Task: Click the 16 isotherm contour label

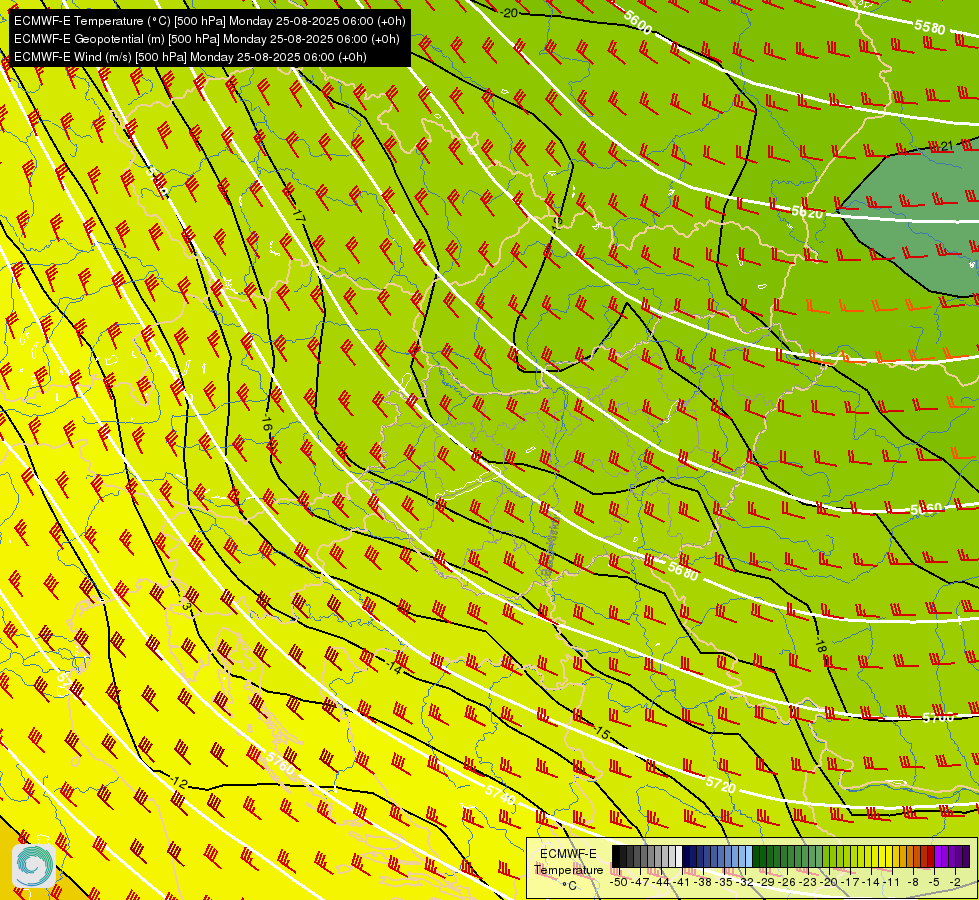Action: [267, 423]
